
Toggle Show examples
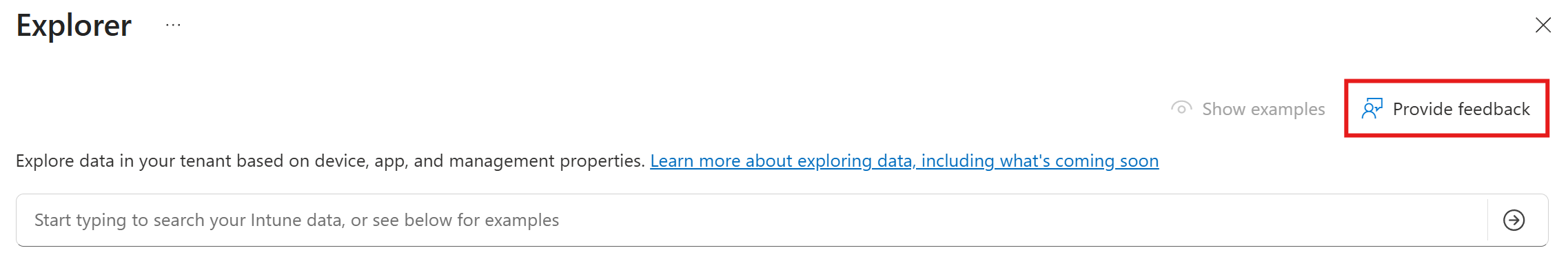1248,109
